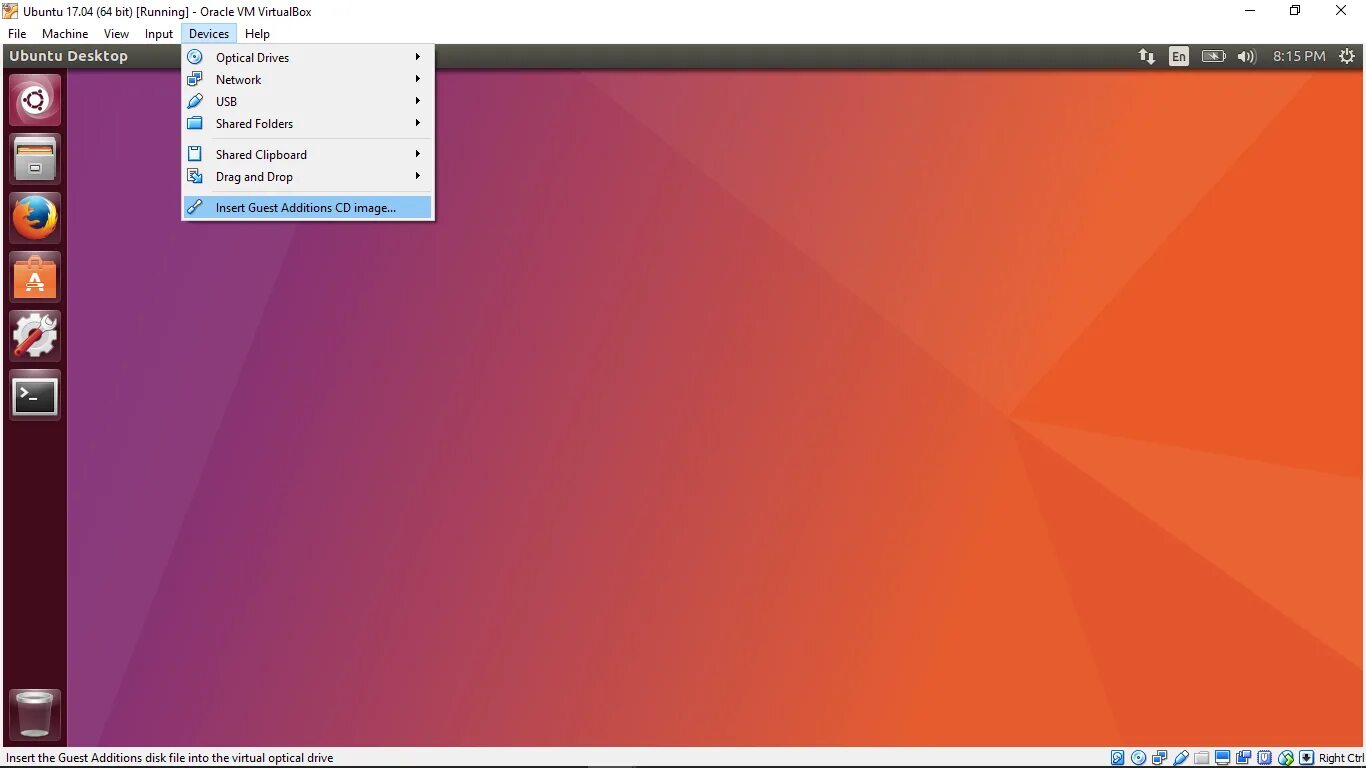Open the Trash in the dock
The image size is (1366, 768).
(x=35, y=715)
